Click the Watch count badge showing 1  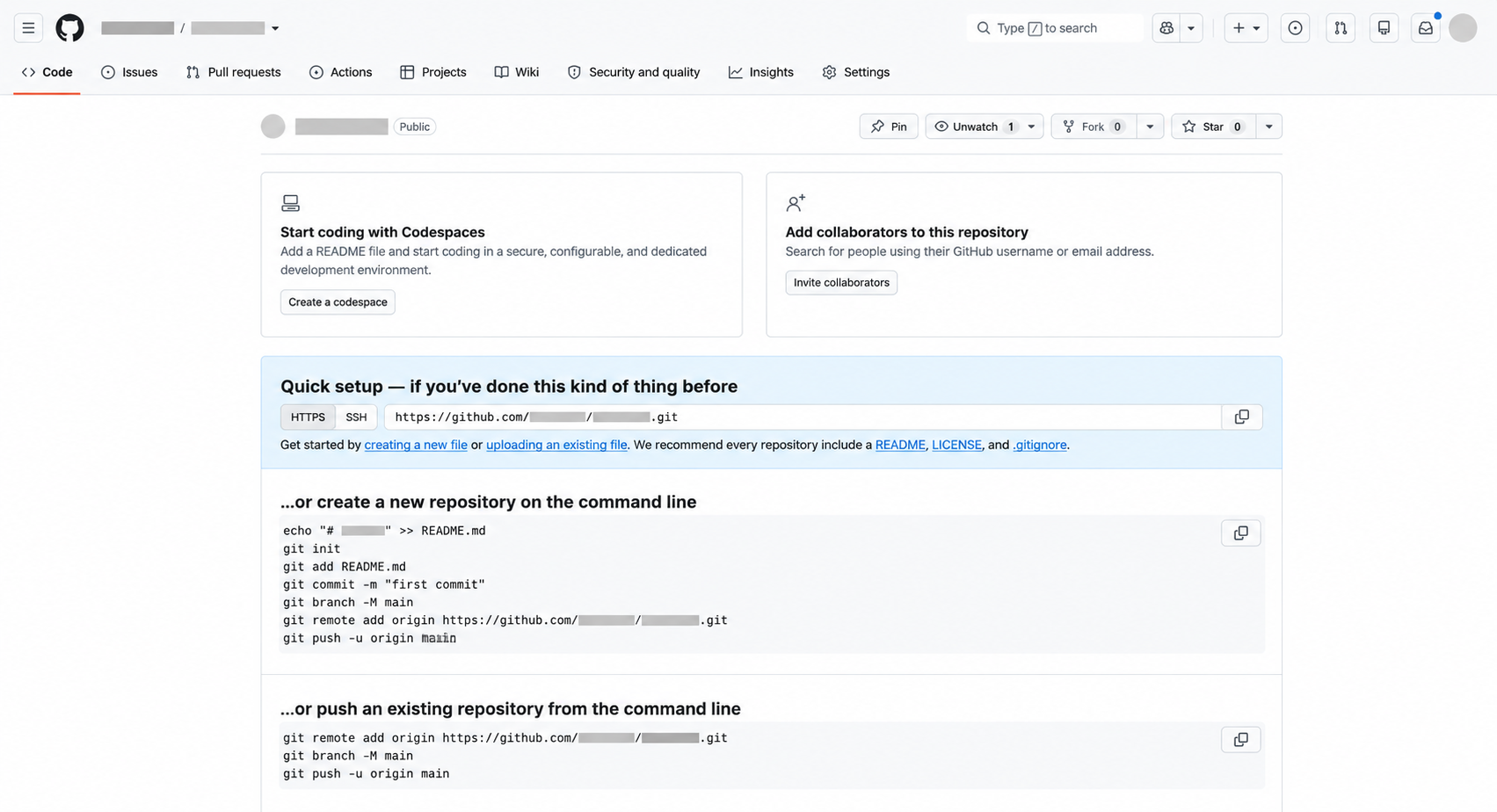[1011, 127]
